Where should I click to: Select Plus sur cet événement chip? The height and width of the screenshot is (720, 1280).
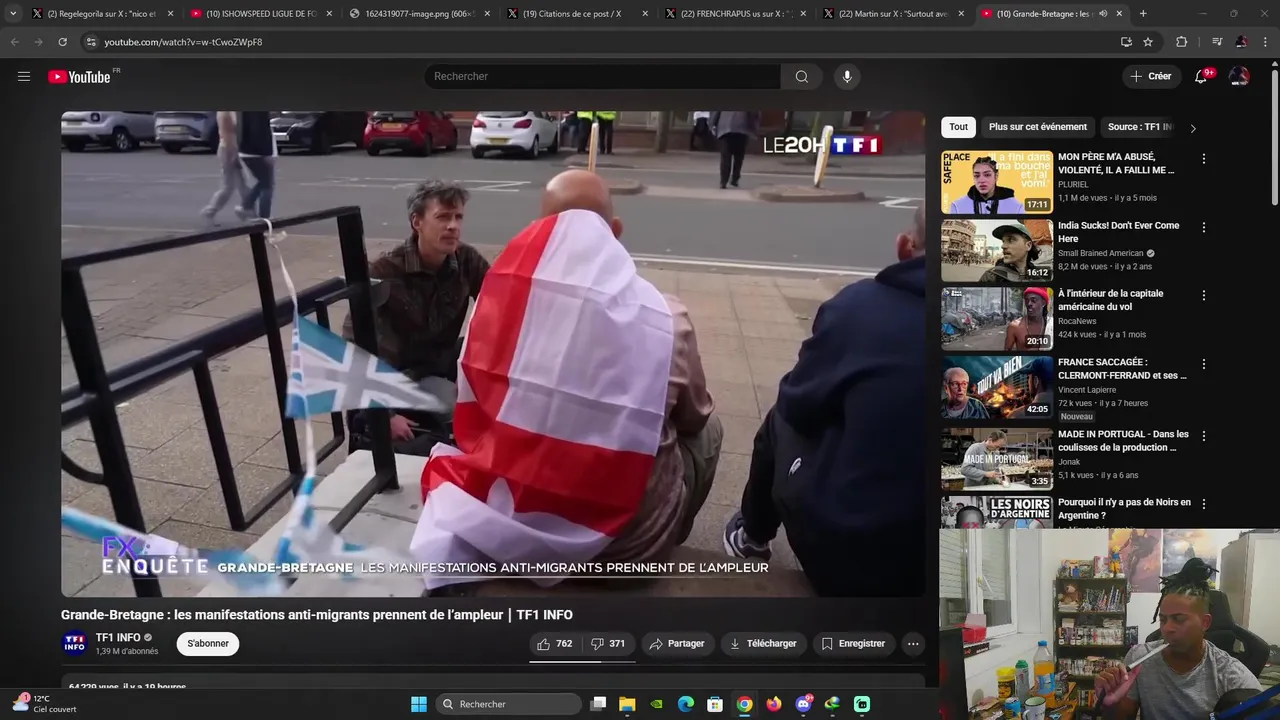click(x=1038, y=127)
